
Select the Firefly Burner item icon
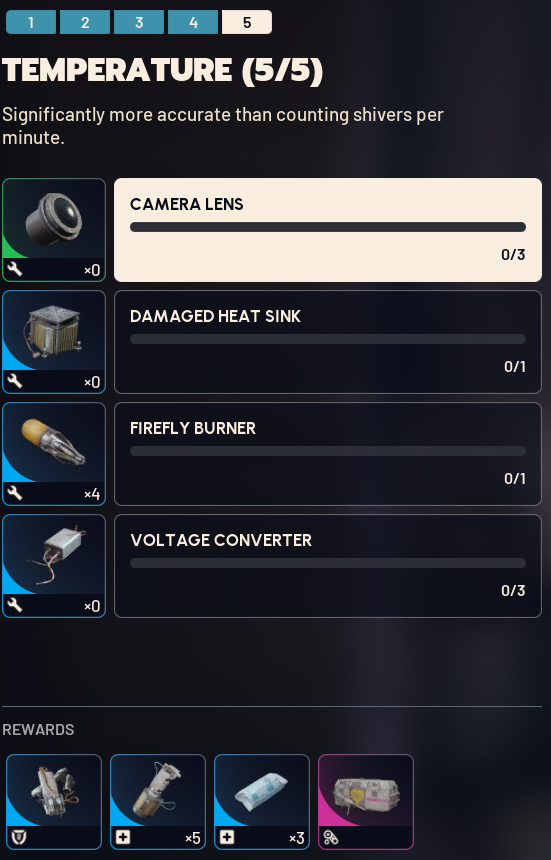pyautogui.click(x=54, y=454)
